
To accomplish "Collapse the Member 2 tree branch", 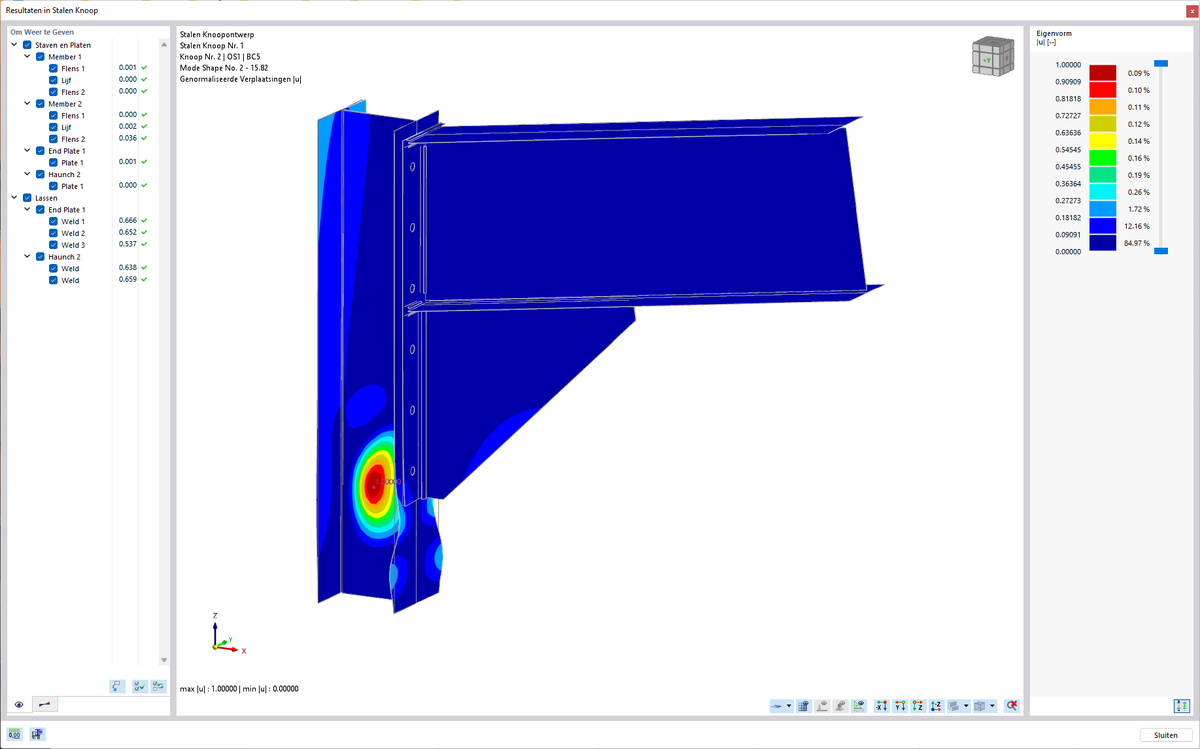I will [x=27, y=103].
